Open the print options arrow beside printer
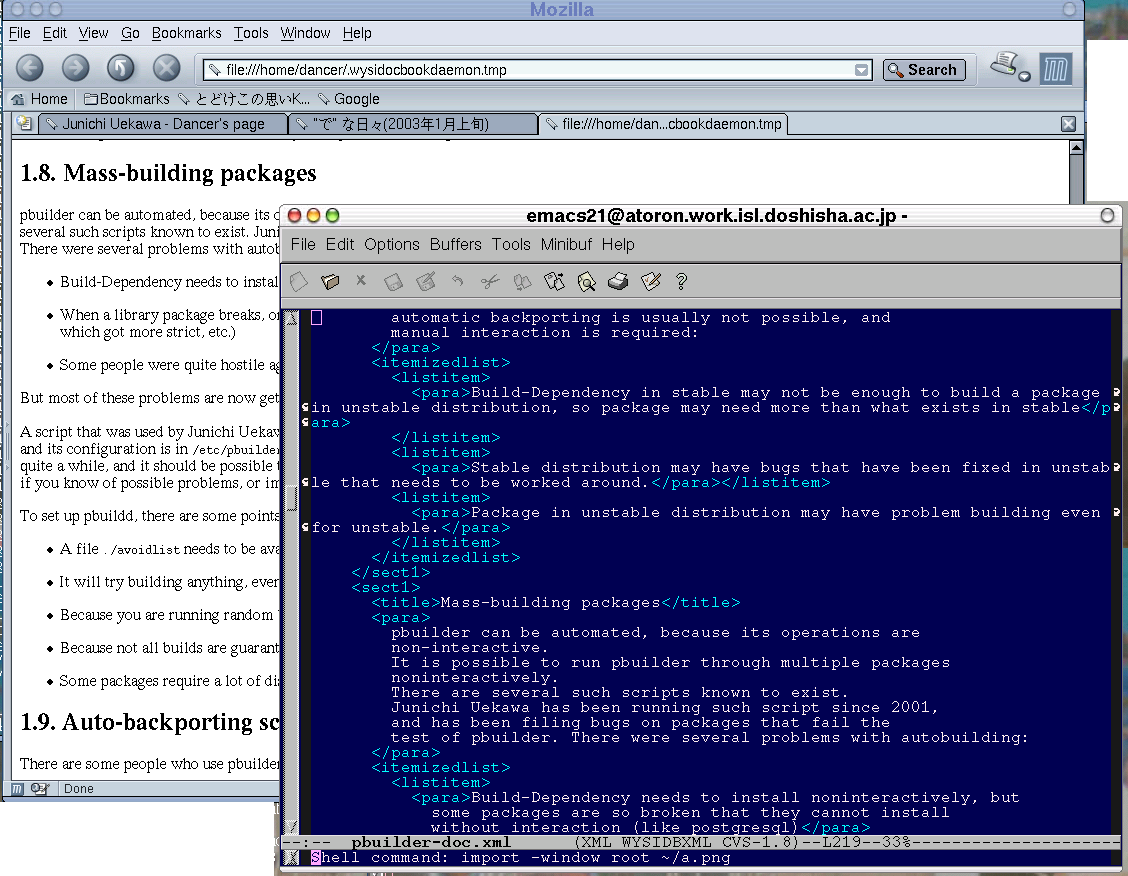1128x876 pixels. tap(1024, 76)
